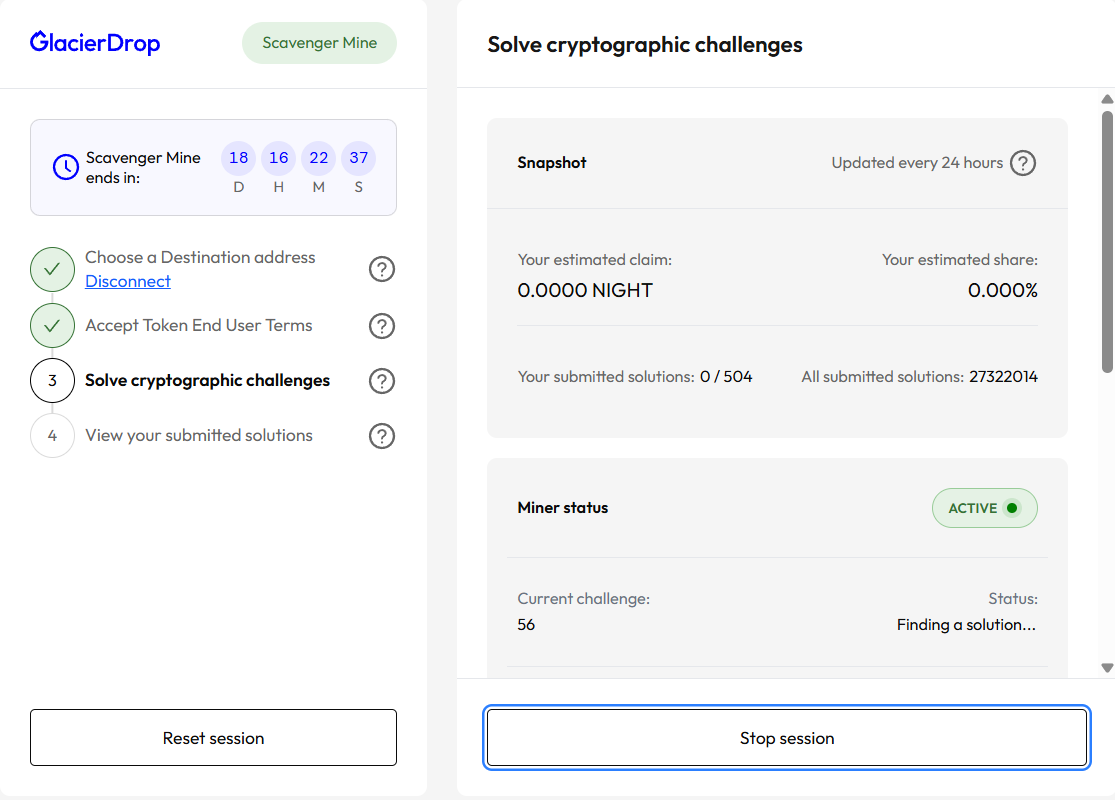Click the scrollbar up arrow

(x=1106, y=99)
